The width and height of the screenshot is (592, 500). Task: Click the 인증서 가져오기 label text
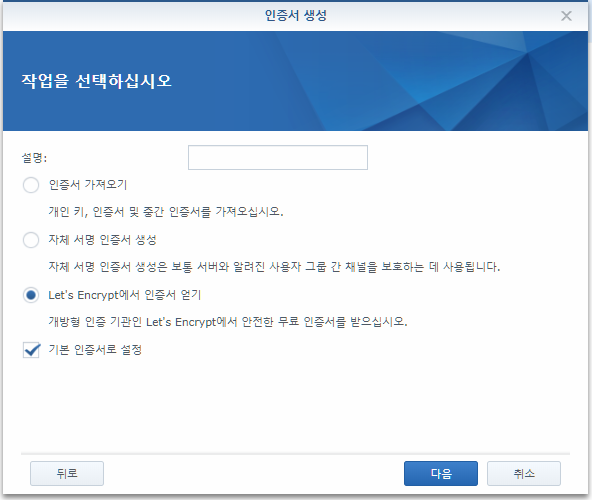pyautogui.click(x=88, y=185)
